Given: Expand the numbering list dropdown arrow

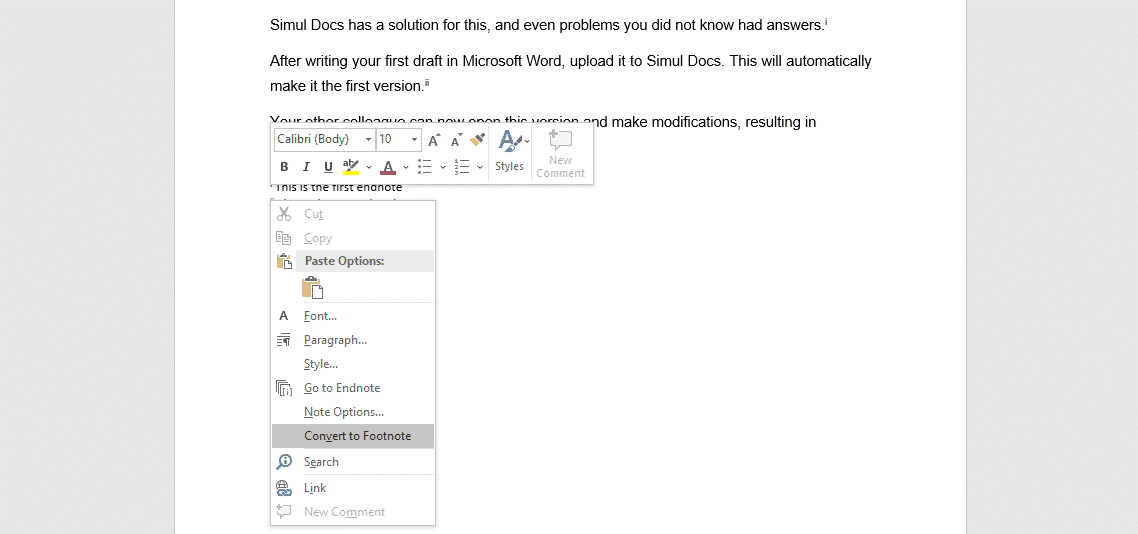Looking at the screenshot, I should point(480,167).
